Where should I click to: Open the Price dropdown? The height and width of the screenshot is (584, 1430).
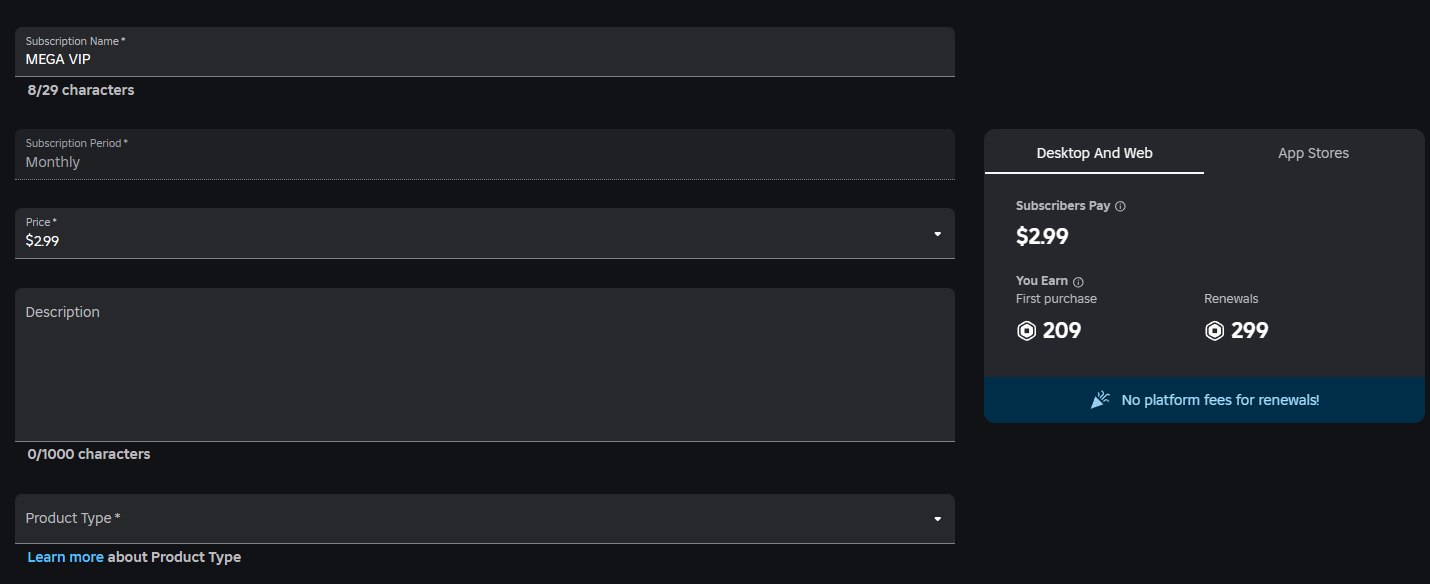(937, 233)
